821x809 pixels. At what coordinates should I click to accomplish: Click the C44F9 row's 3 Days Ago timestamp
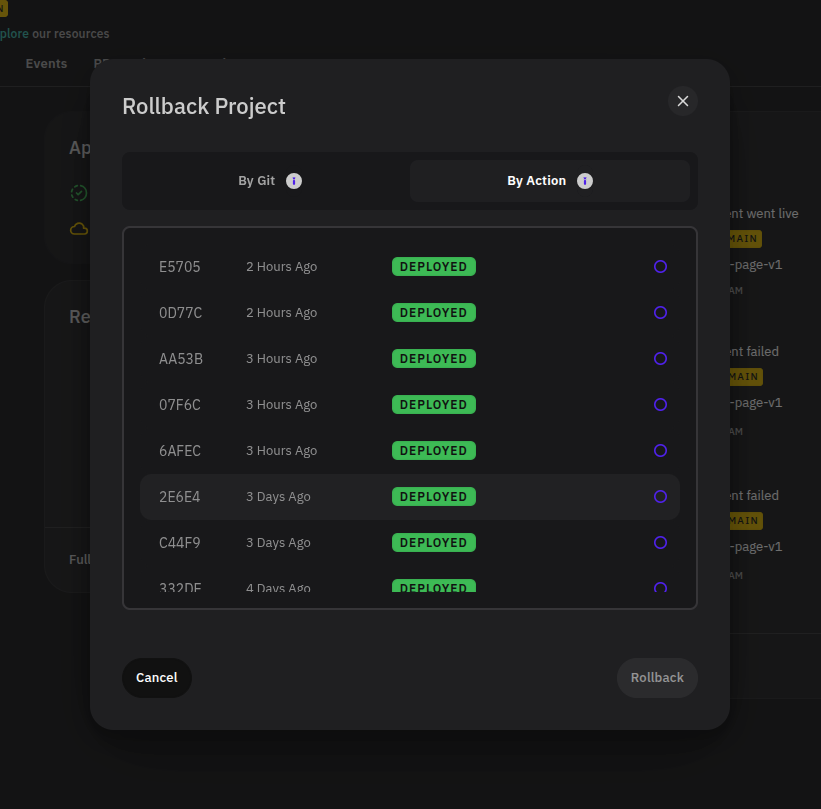pos(278,543)
